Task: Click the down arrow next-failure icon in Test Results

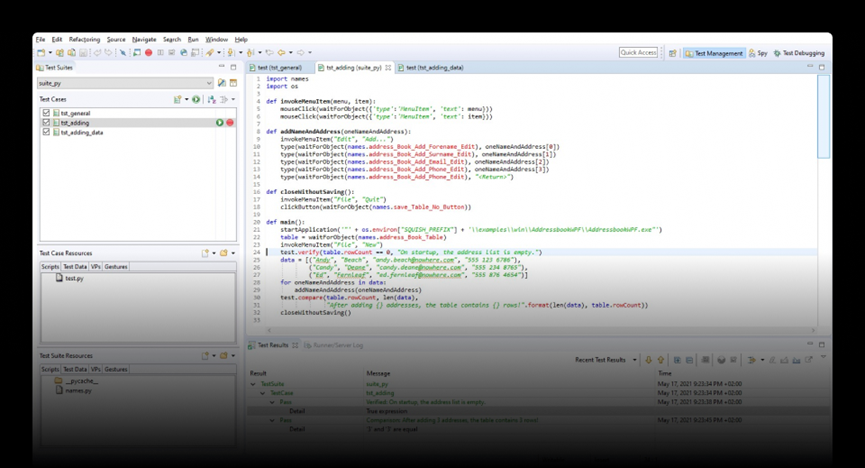Action: [x=648, y=360]
